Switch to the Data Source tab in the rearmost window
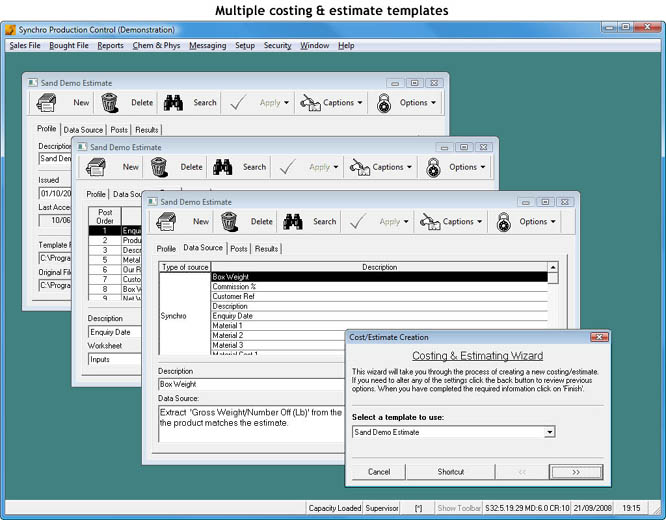 coord(83,130)
